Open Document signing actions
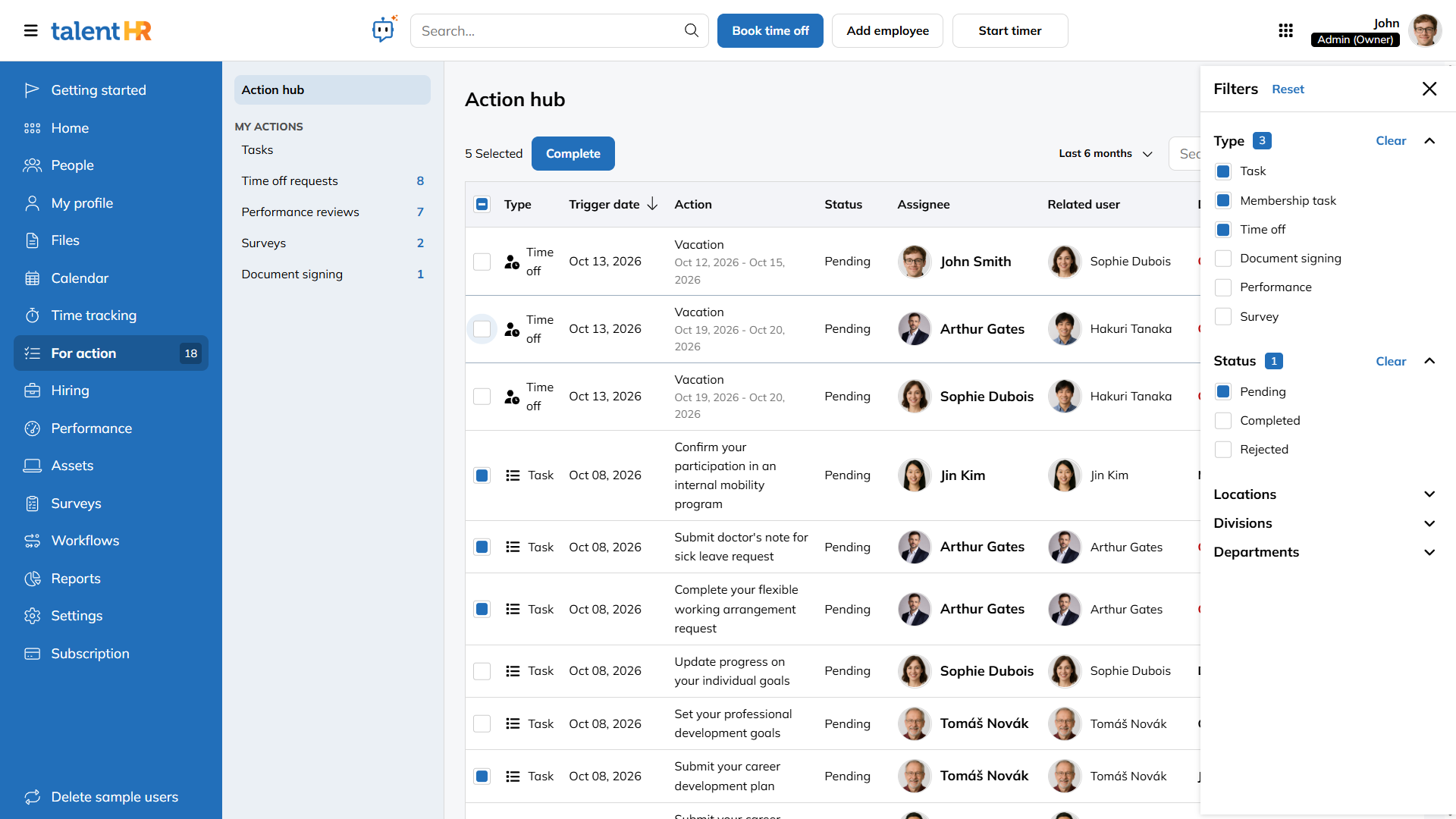The width and height of the screenshot is (1456, 819). tap(332, 275)
